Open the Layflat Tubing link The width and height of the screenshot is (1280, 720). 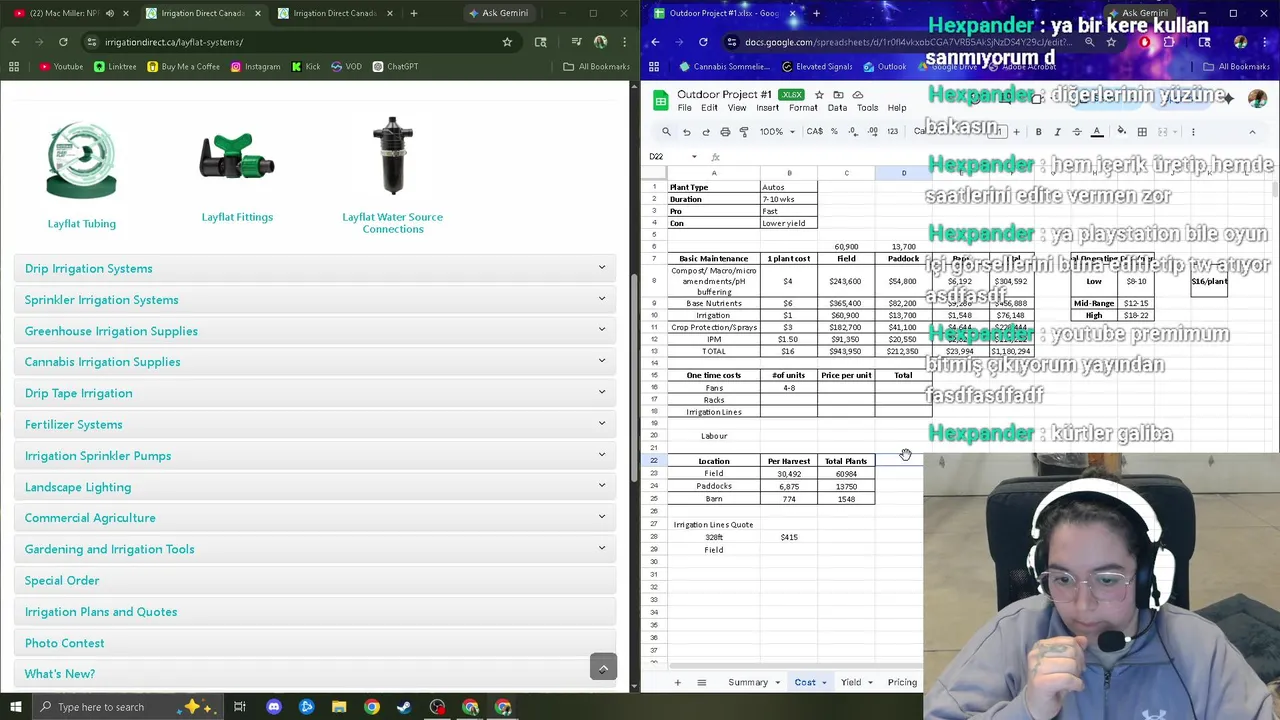82,224
